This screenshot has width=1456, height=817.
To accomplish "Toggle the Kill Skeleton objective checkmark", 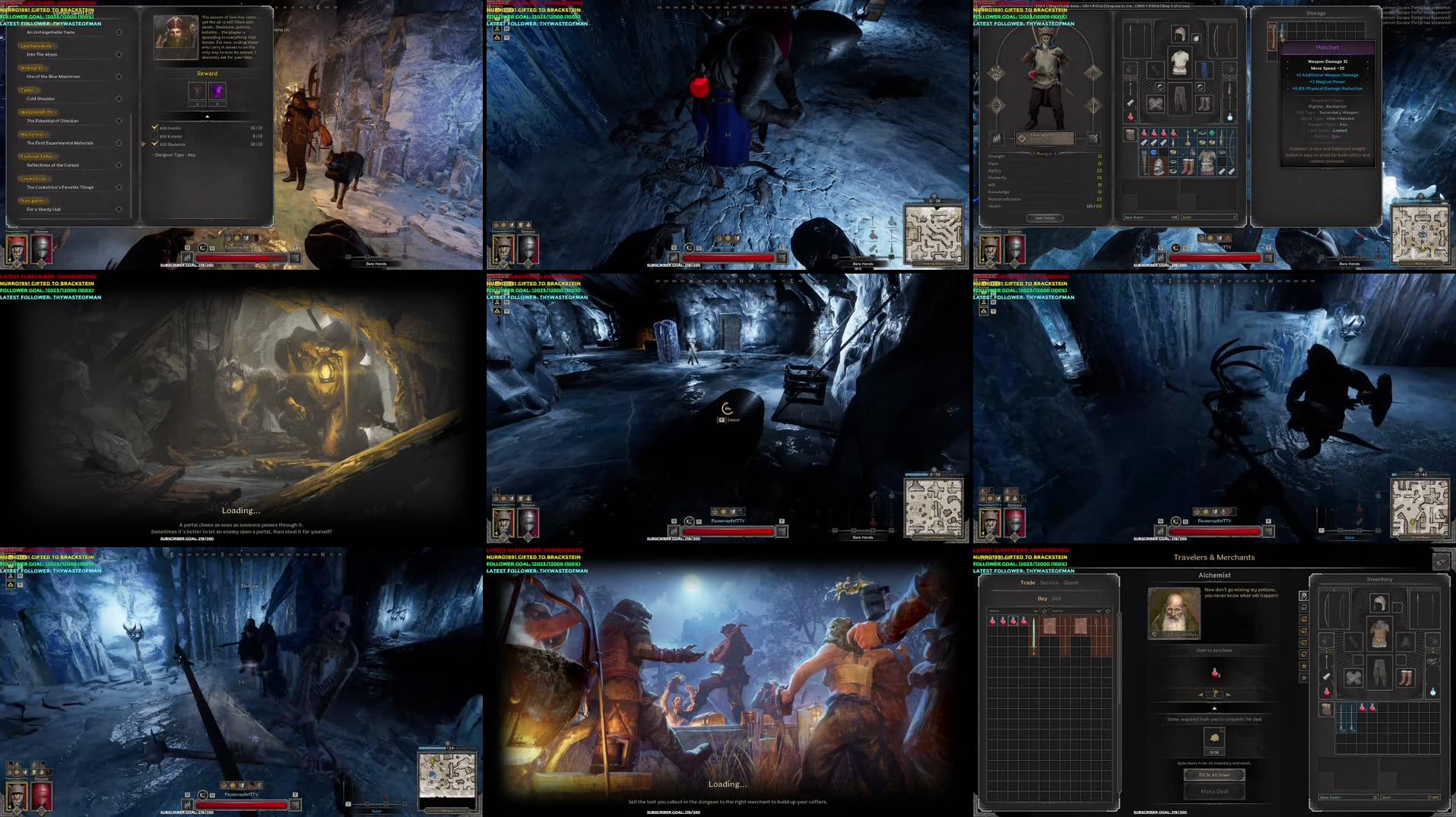I will (x=154, y=144).
